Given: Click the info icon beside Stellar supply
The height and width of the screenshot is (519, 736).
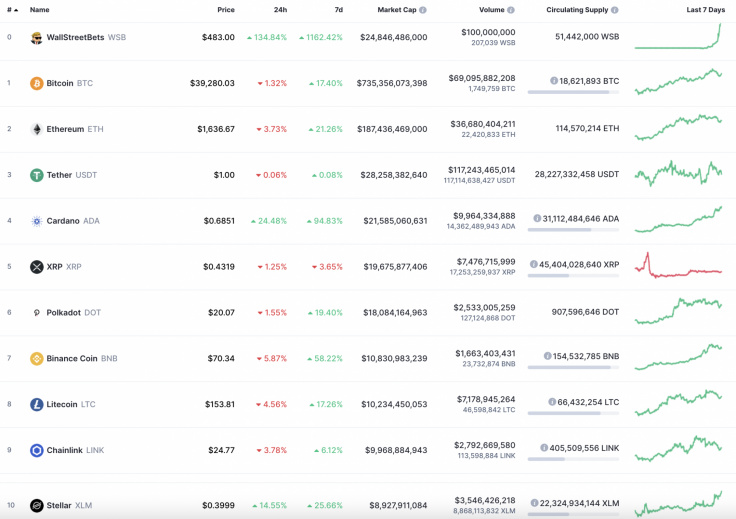Looking at the screenshot, I should (x=534, y=503).
